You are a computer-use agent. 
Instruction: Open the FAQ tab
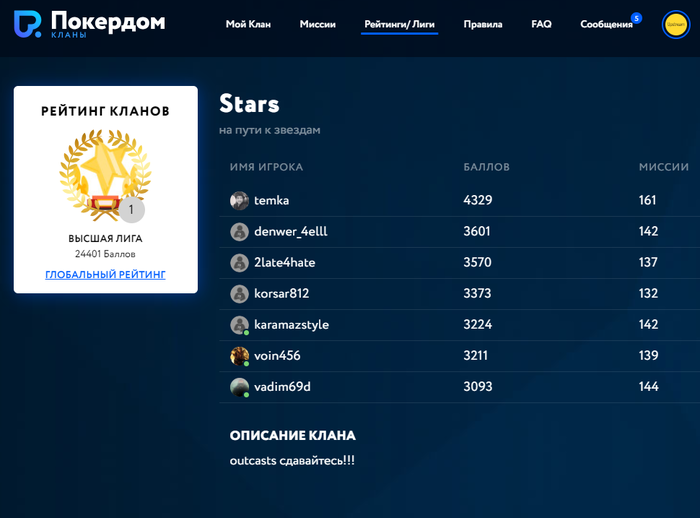tap(541, 24)
